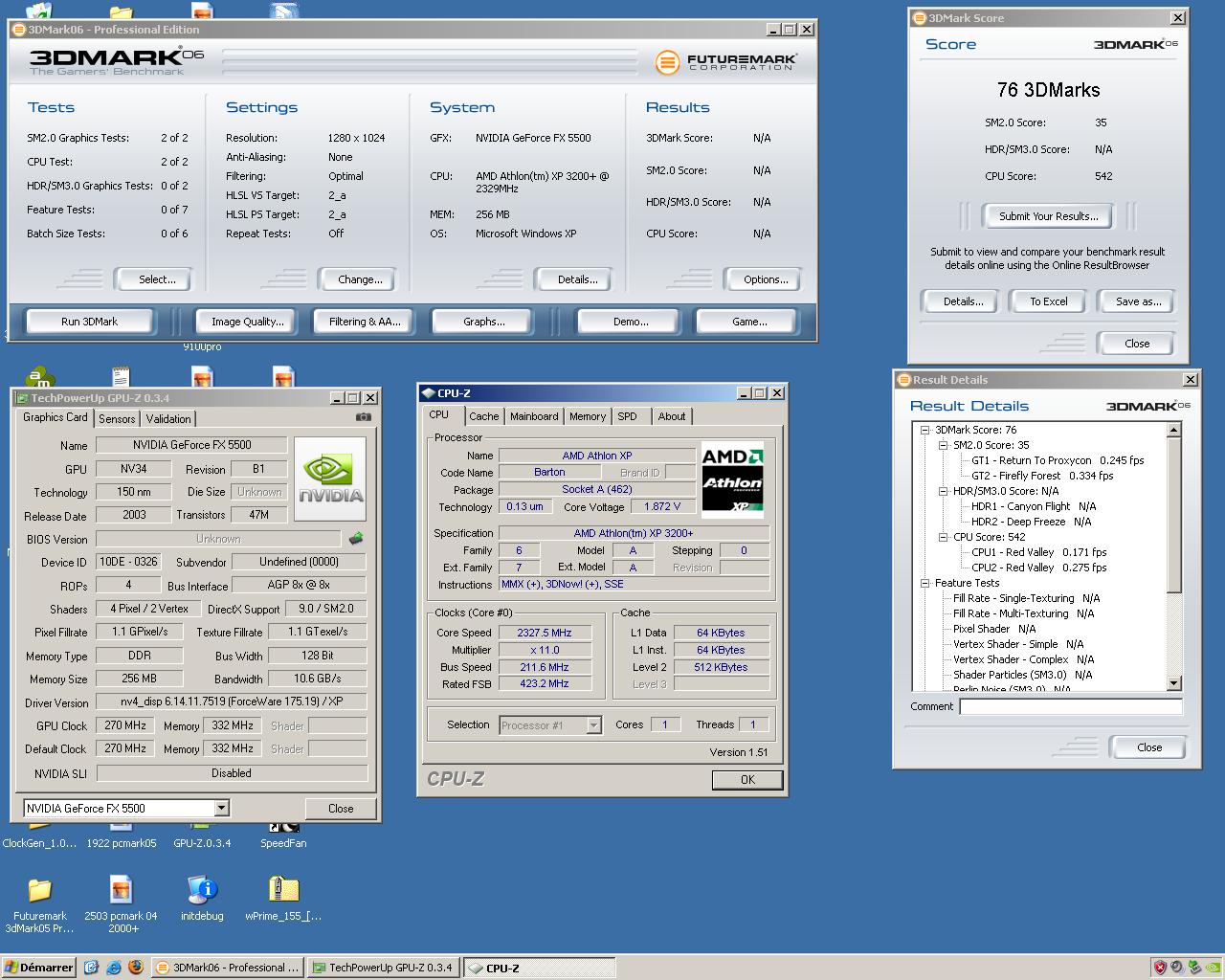
Task: Open the wPrime_155 zip archive icon
Action: pos(283,899)
